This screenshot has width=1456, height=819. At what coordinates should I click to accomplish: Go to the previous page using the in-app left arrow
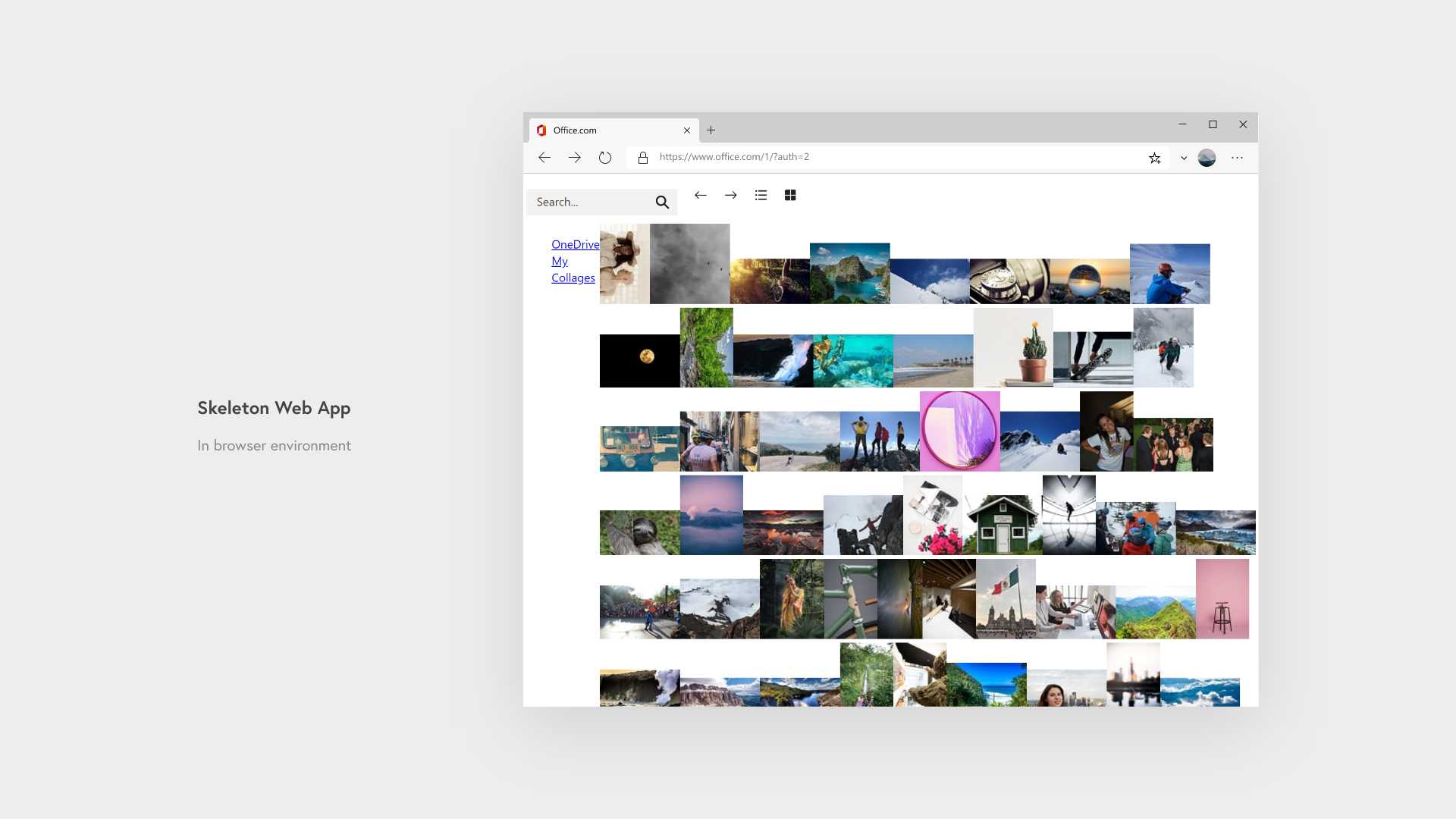click(701, 196)
